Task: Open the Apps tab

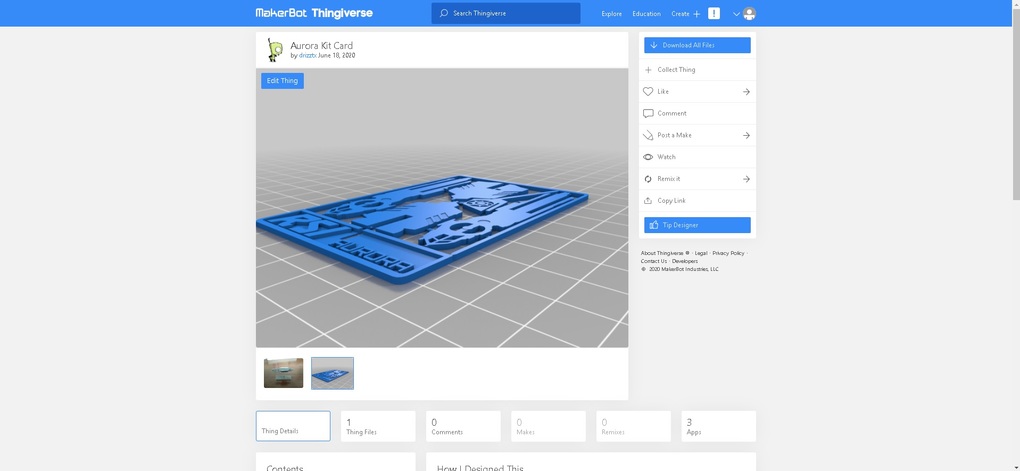Action: point(718,426)
